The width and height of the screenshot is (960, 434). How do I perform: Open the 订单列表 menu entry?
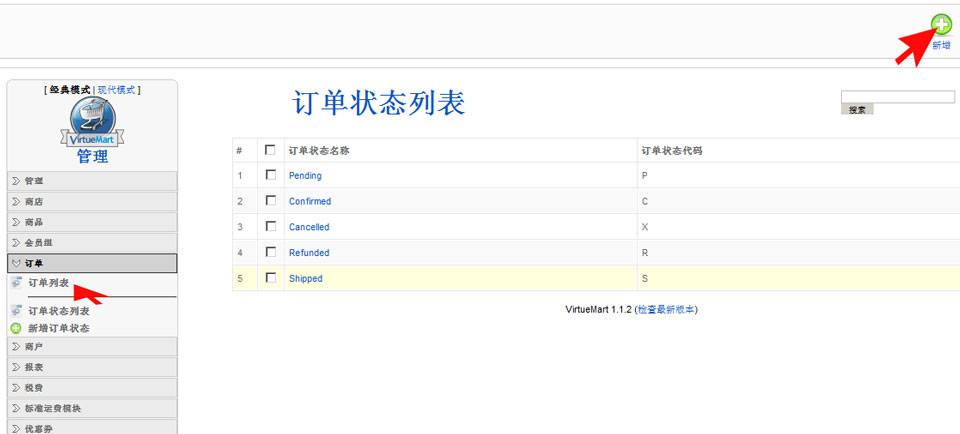point(48,283)
